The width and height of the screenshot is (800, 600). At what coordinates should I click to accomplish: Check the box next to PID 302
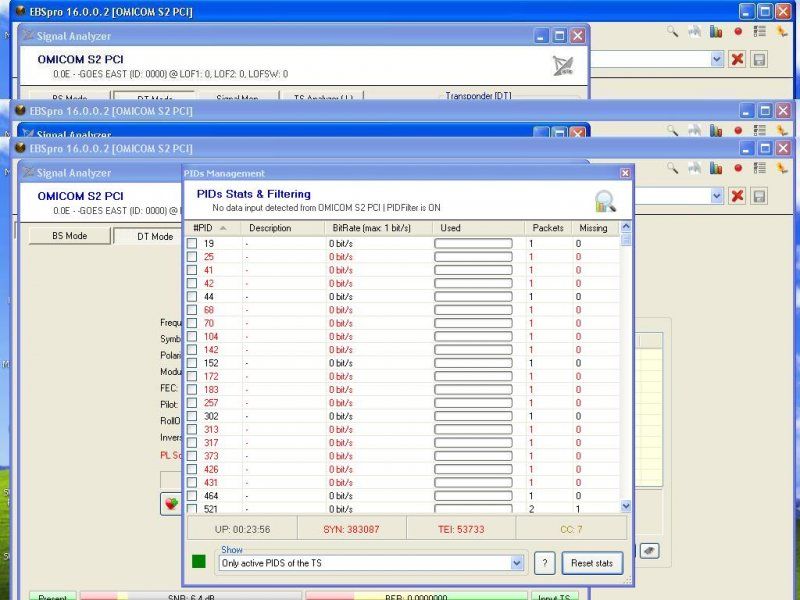192,416
